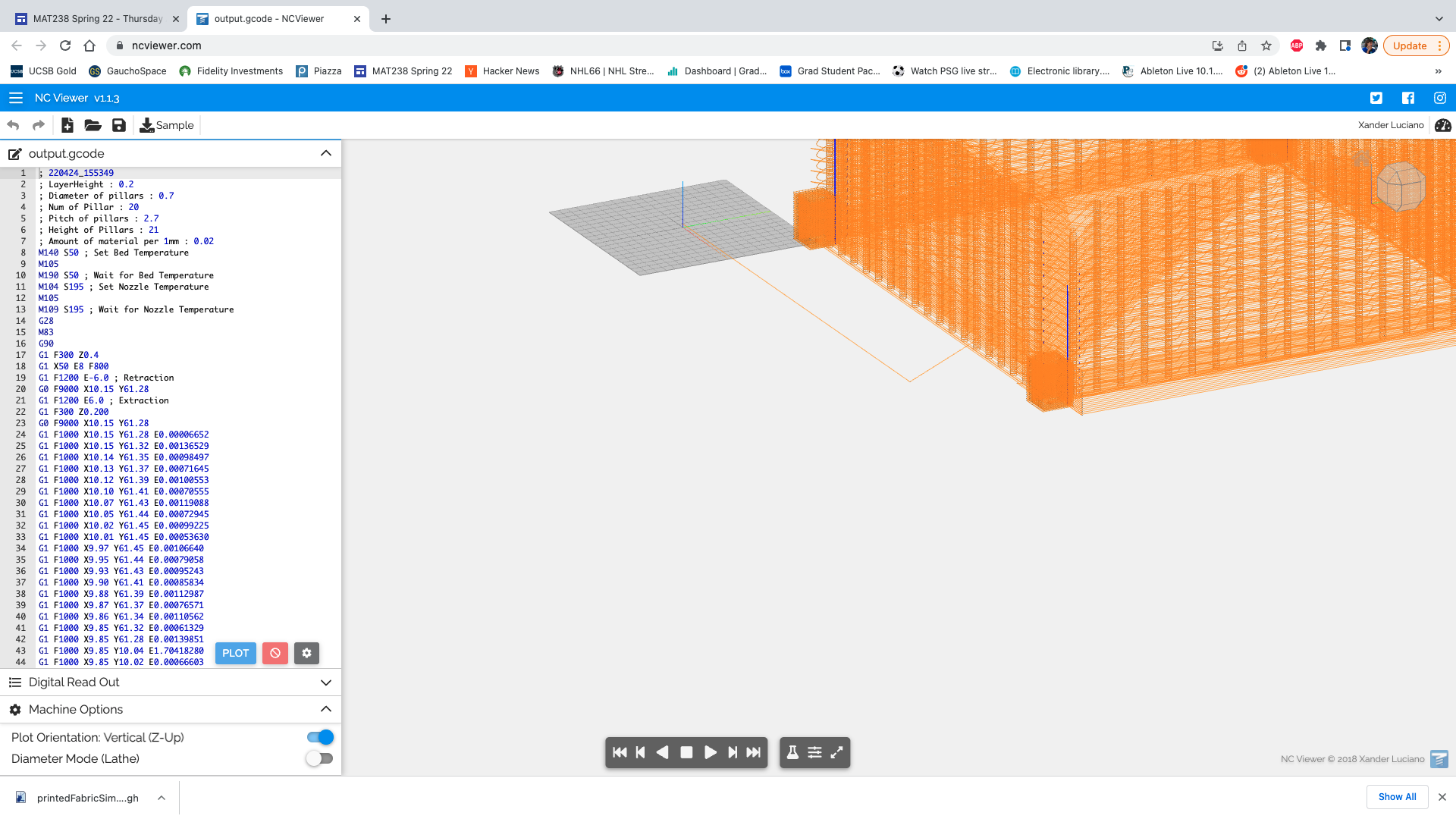Click the new file icon in toolbar

[x=67, y=125]
